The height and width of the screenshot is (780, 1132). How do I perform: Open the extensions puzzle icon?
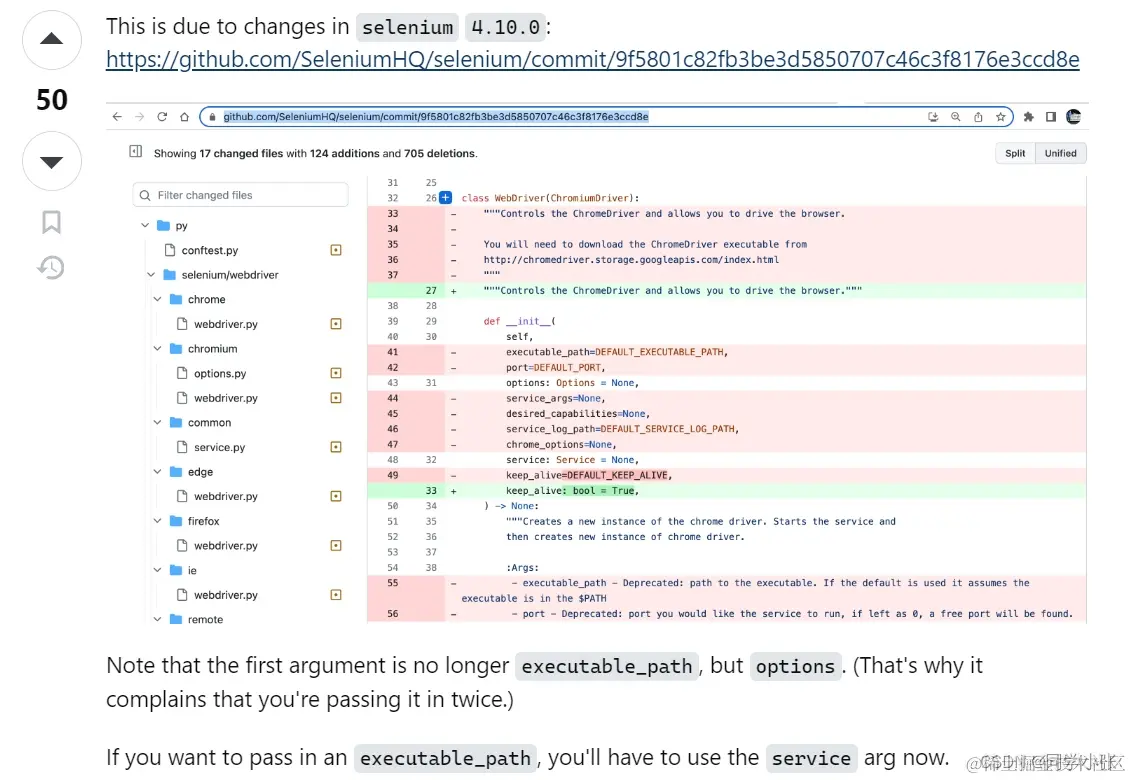coord(1029,116)
